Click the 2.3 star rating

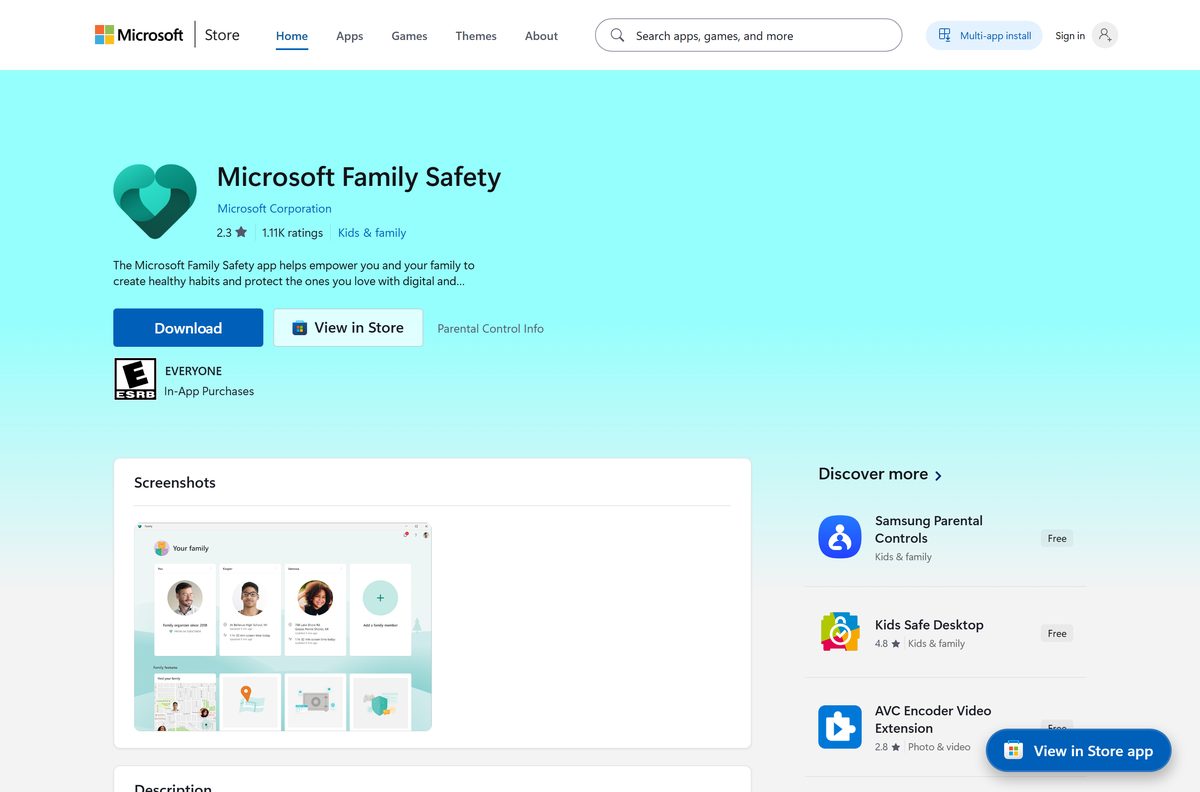pos(231,233)
